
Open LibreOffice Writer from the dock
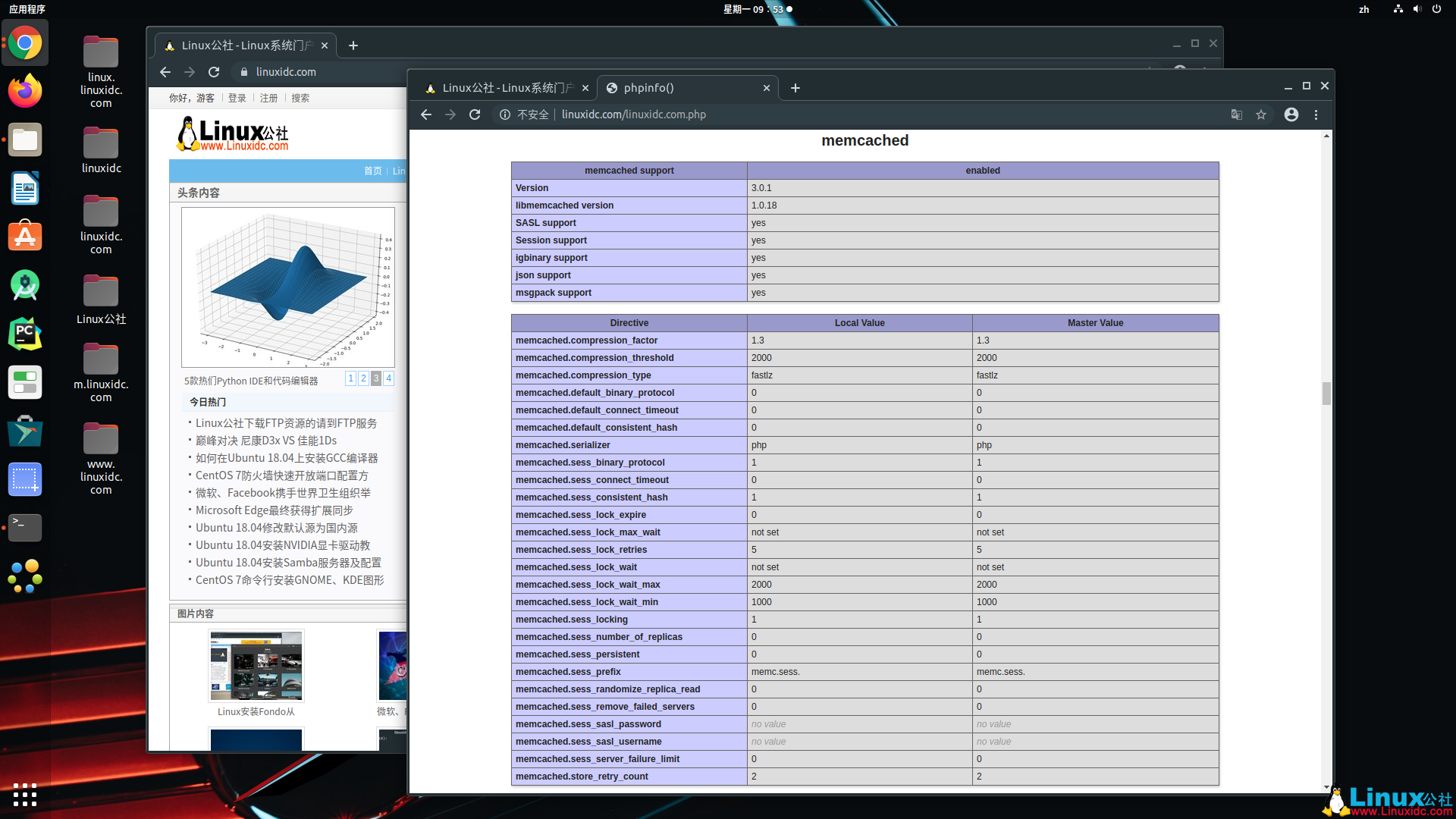[x=25, y=188]
